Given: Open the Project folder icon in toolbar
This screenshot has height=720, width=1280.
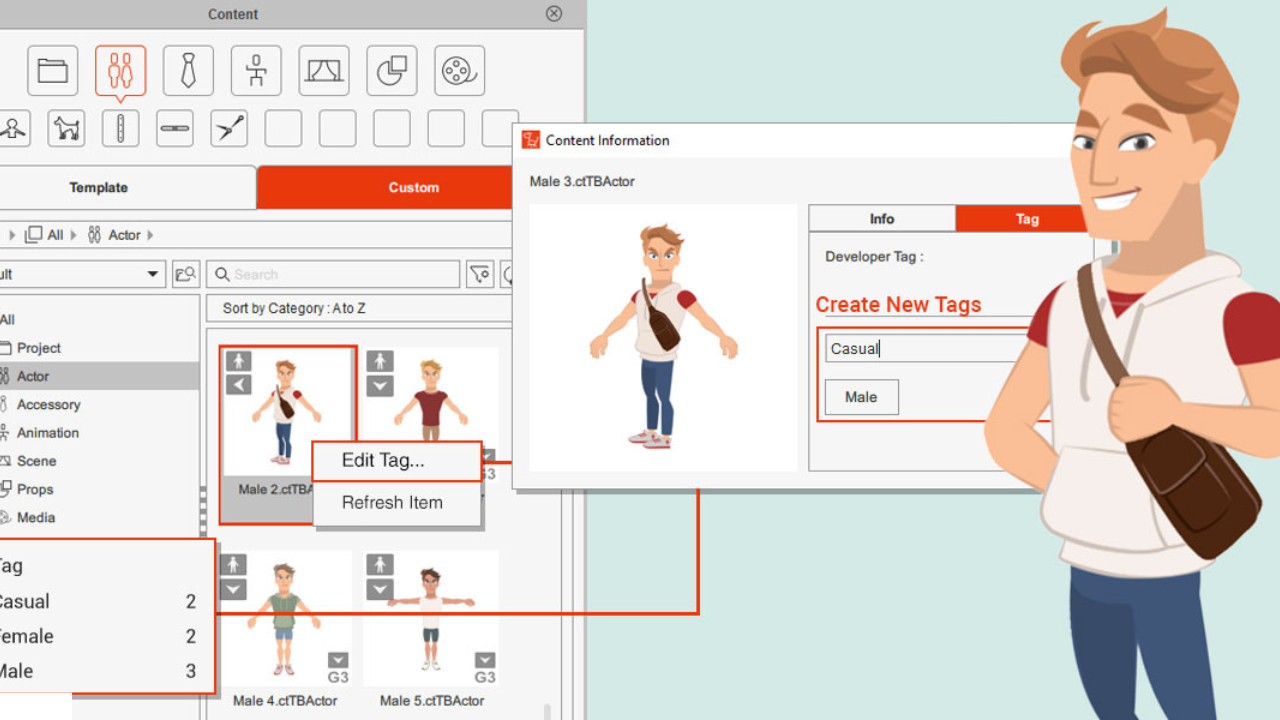Looking at the screenshot, I should tap(52, 71).
